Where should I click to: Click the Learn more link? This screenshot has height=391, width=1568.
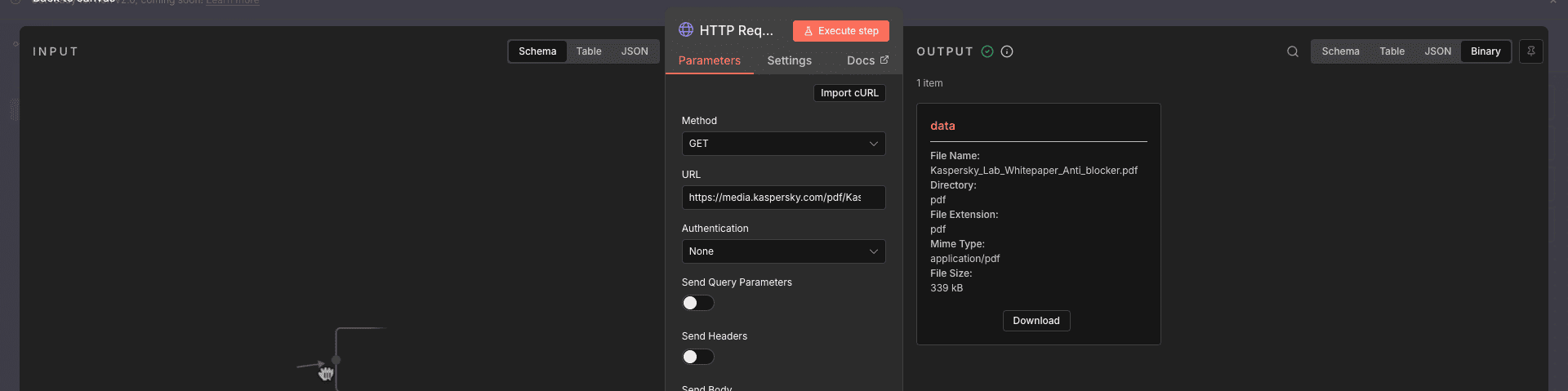233,2
